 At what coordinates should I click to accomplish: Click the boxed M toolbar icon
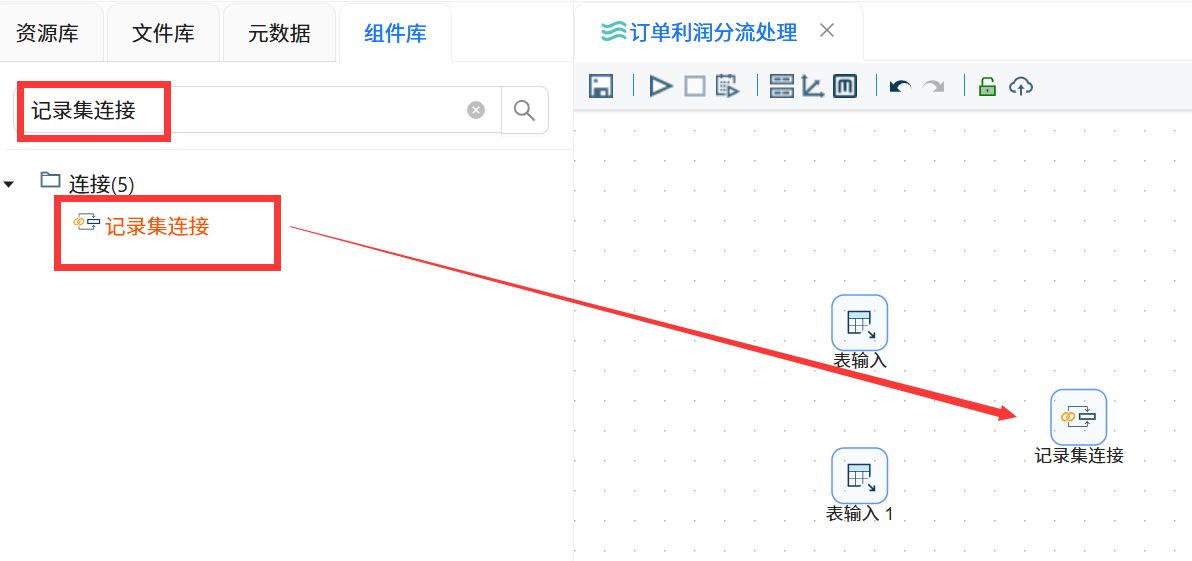(845, 86)
